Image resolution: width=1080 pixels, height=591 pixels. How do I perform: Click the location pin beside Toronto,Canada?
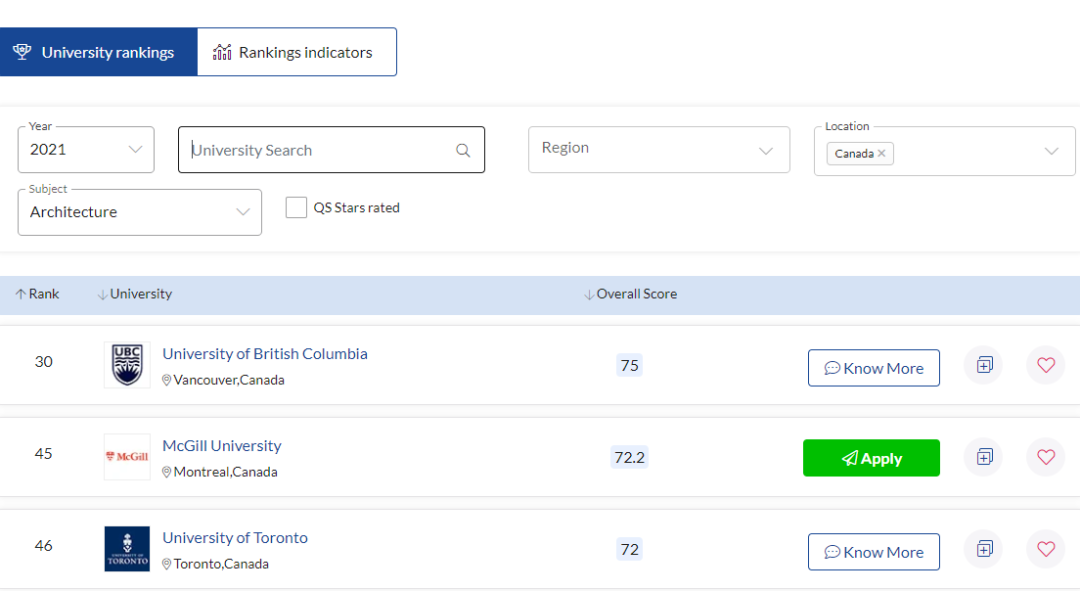(x=167, y=564)
